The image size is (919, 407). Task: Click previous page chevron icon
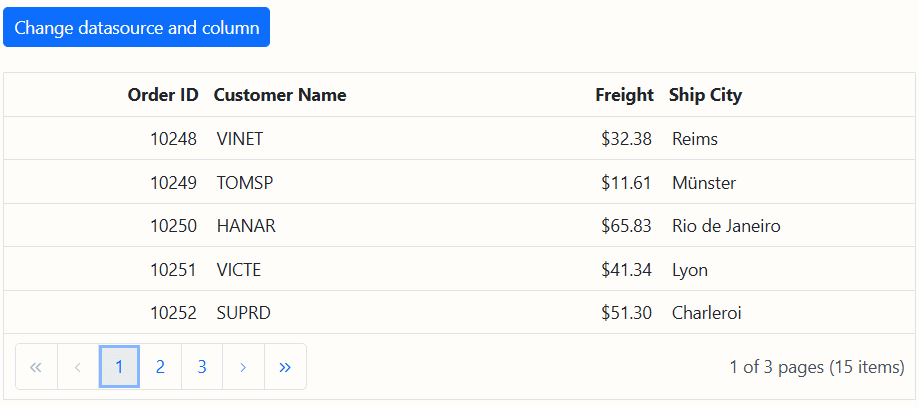pyautogui.click(x=78, y=367)
